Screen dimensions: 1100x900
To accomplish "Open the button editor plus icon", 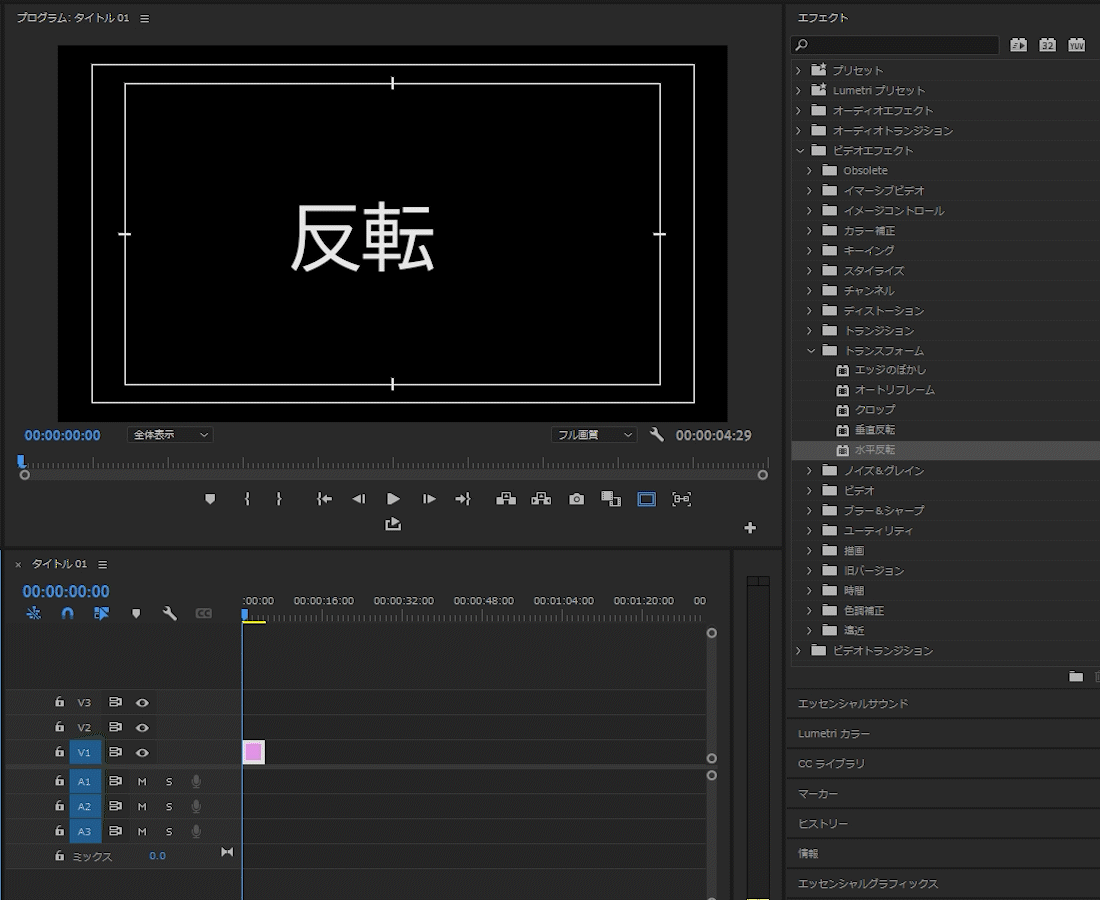I will [x=750, y=528].
